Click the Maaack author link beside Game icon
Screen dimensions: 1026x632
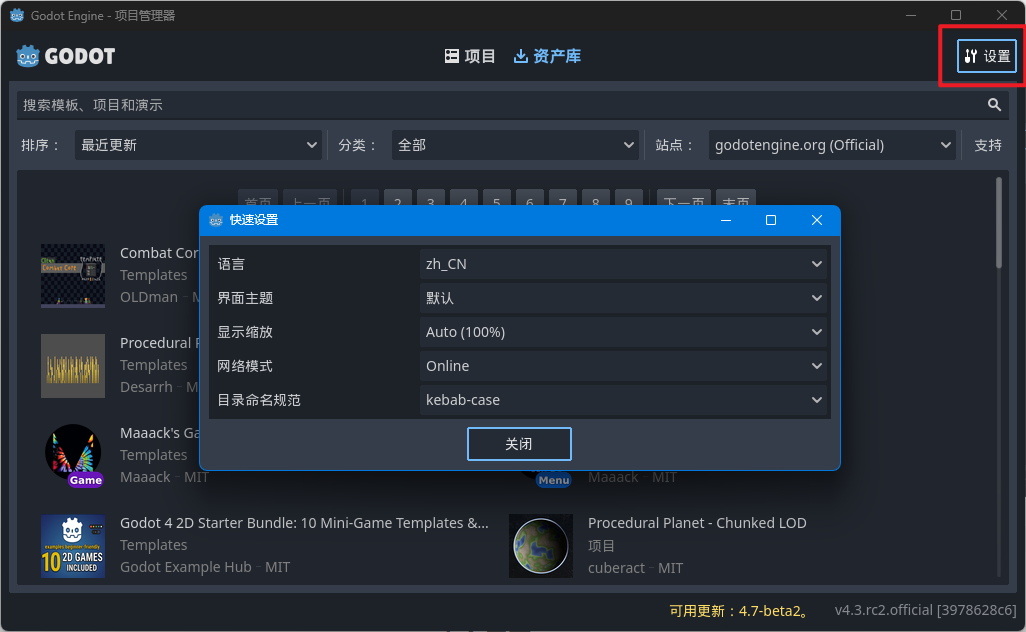tap(145, 477)
